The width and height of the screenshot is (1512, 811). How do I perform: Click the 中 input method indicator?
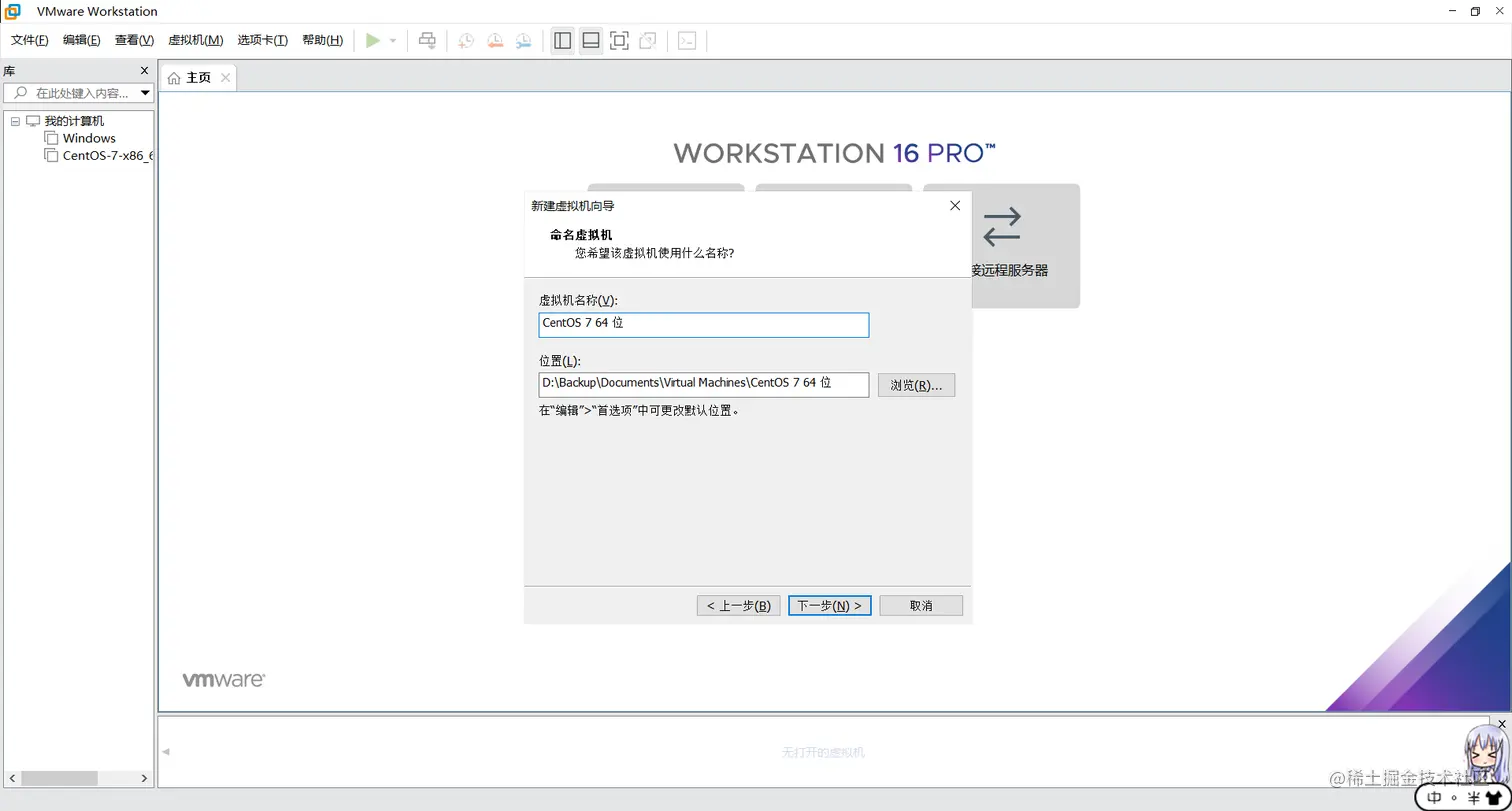(x=1434, y=798)
